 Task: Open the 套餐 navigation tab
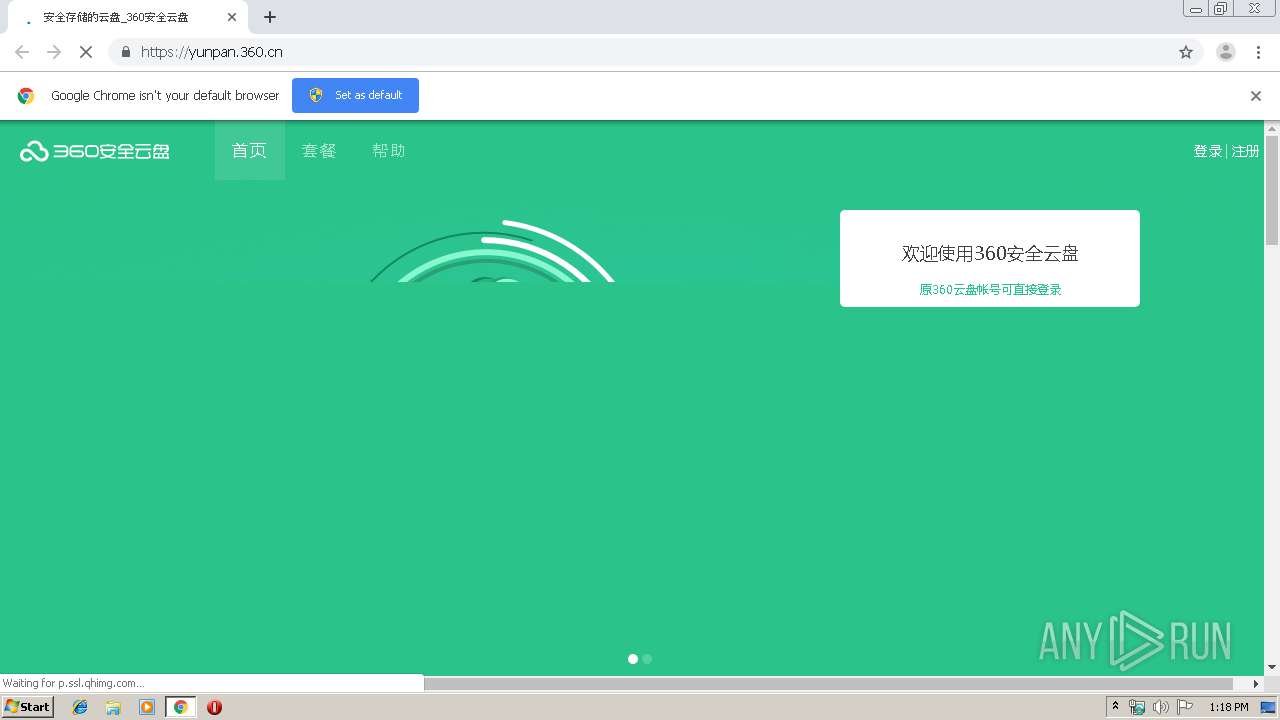point(319,151)
